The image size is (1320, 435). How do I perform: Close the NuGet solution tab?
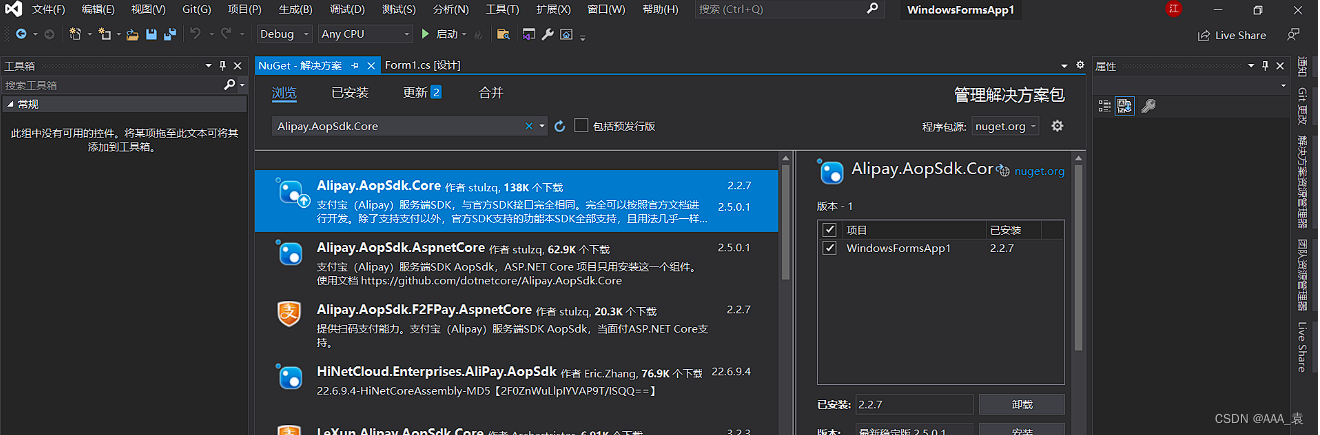pos(372,65)
